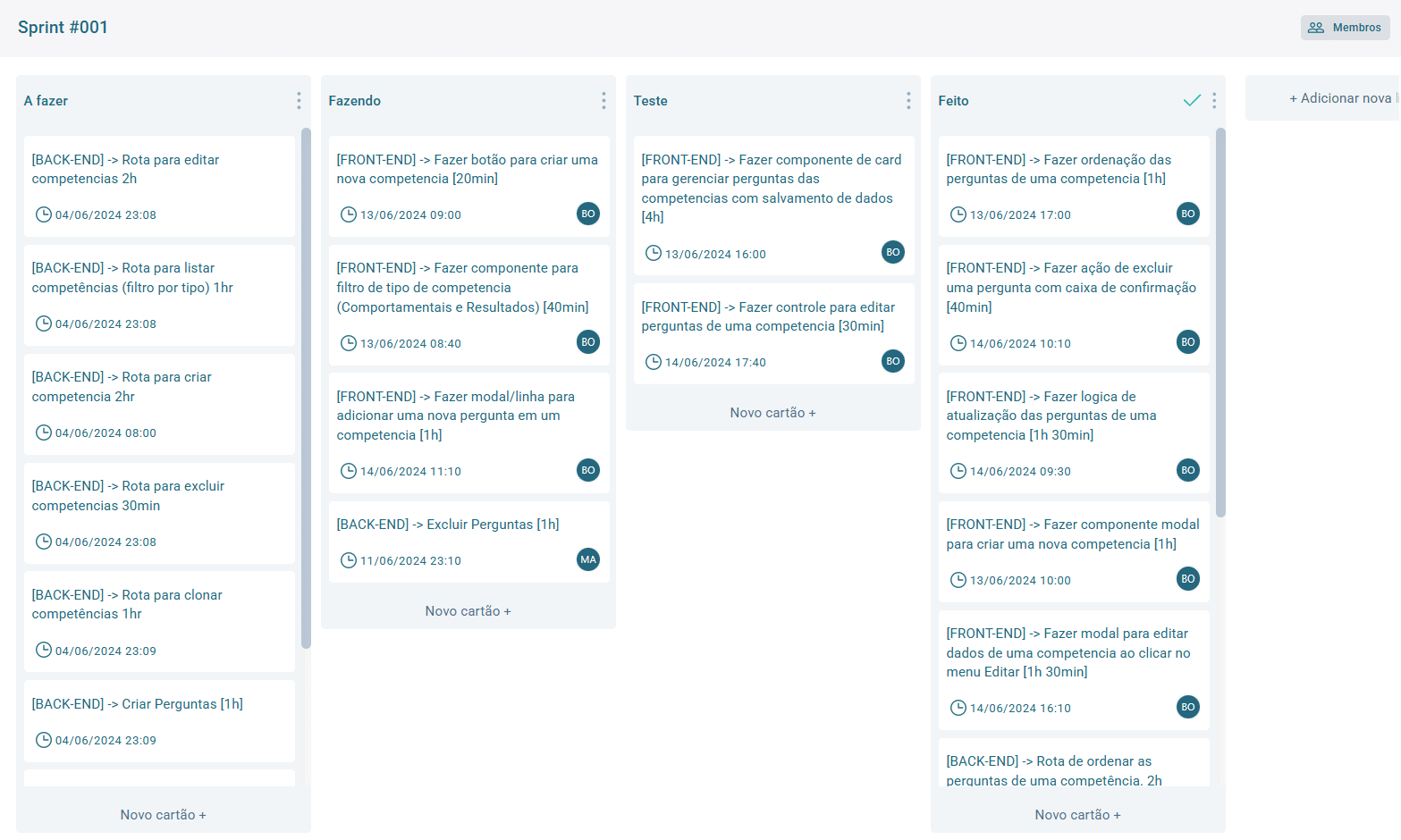
Task: Click the A fazer column scrollbar
Action: pos(306,389)
